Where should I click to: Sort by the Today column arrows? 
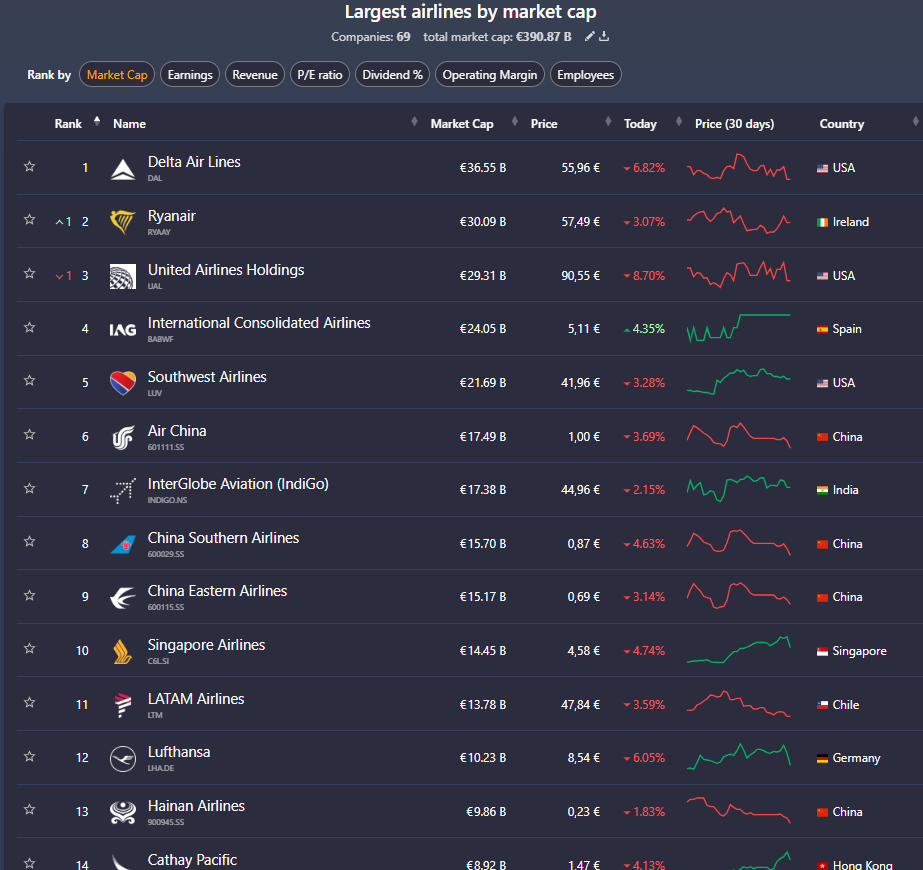click(x=679, y=121)
